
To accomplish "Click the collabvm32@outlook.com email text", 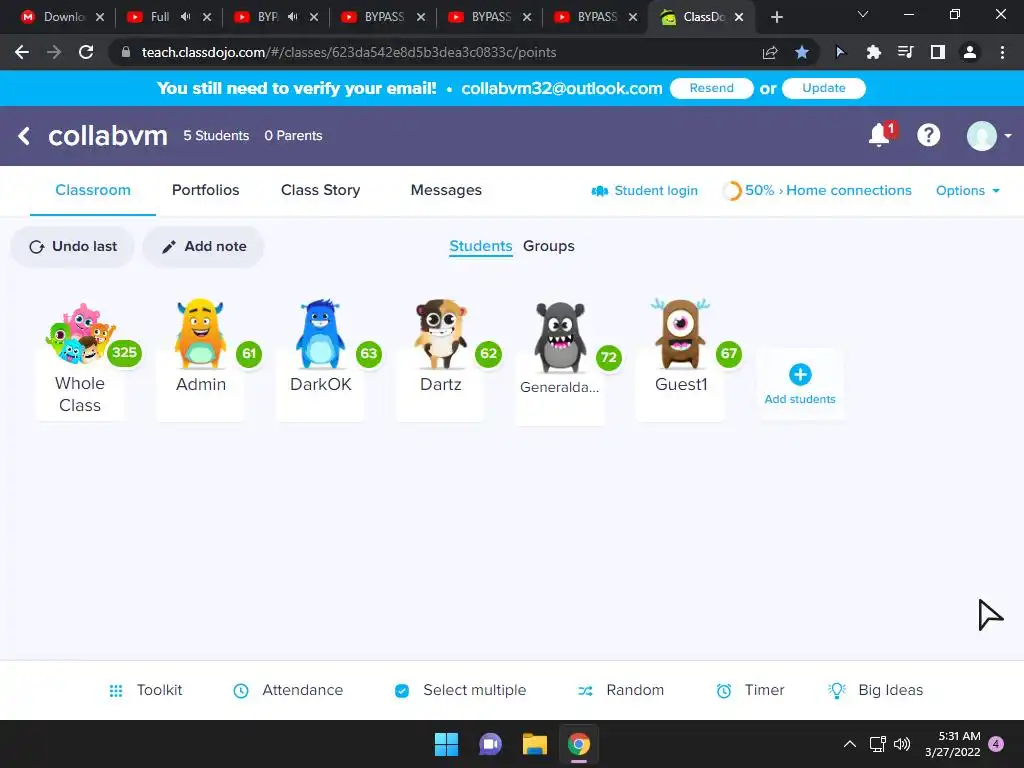I will 562,88.
